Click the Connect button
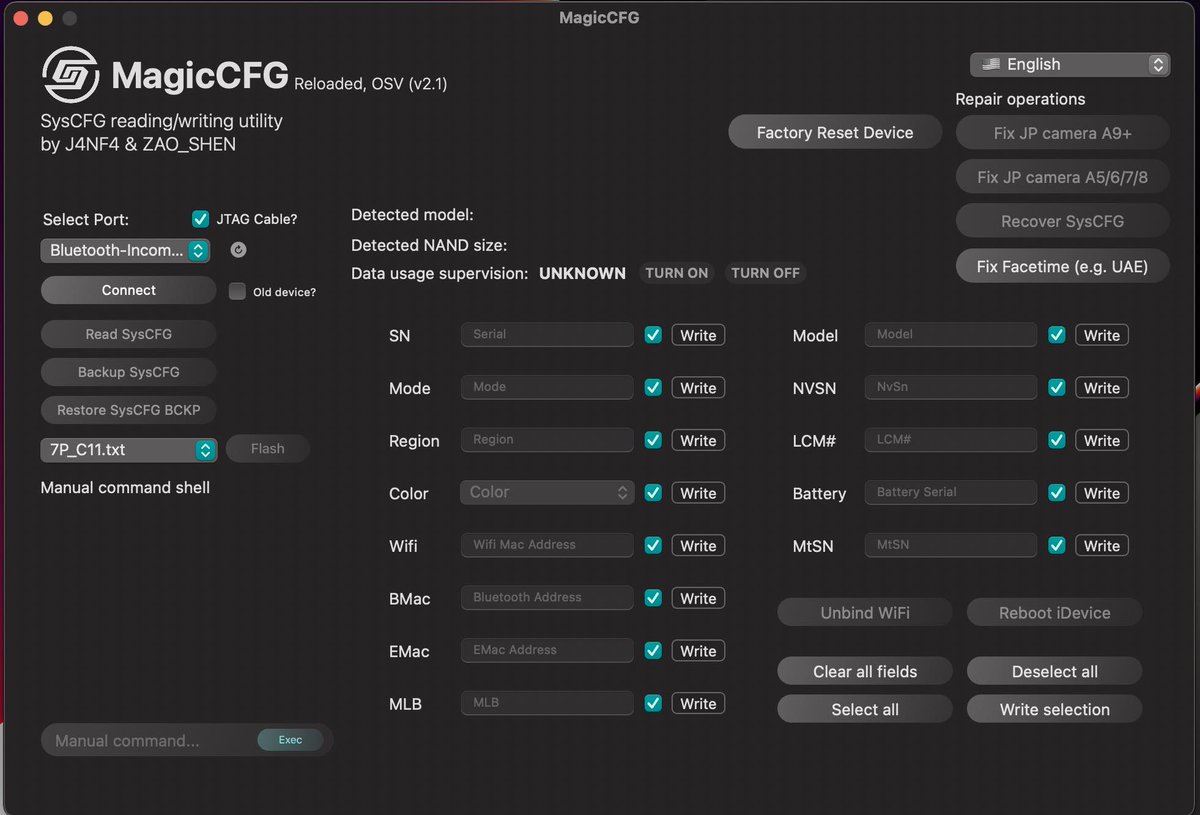 coord(129,290)
